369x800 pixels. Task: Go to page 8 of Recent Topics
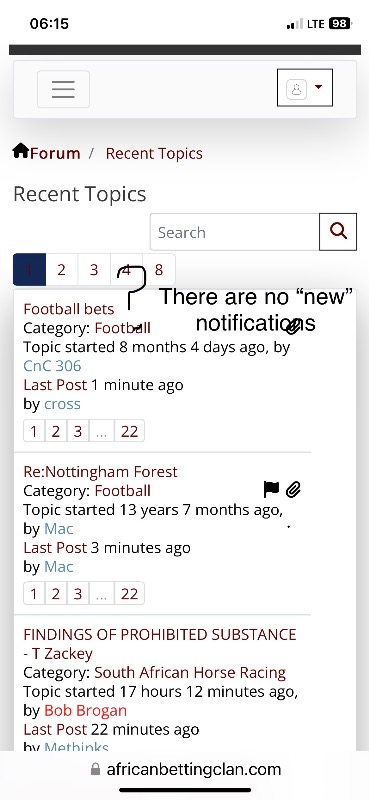click(x=159, y=269)
